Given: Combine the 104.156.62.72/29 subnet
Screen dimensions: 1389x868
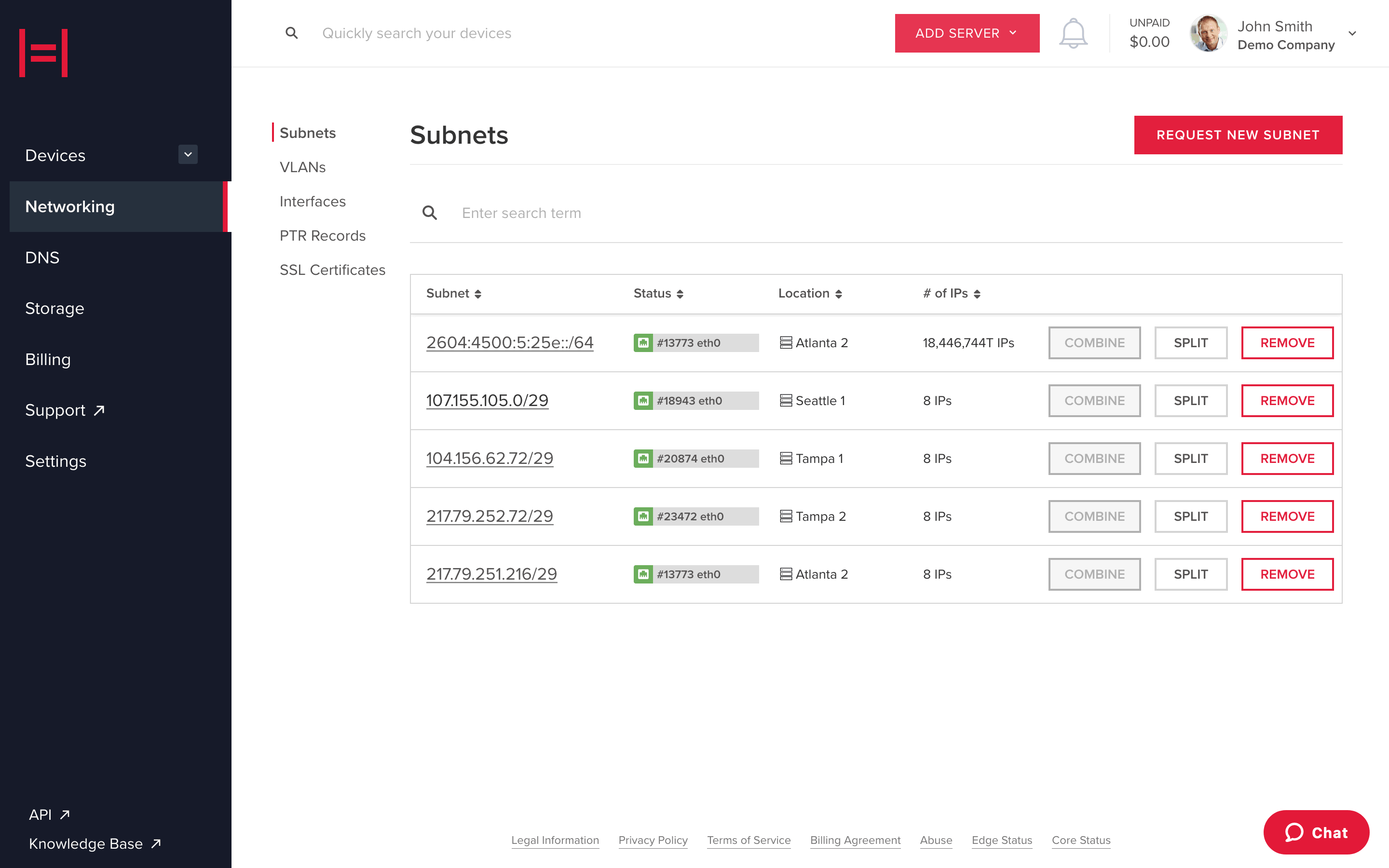Looking at the screenshot, I should [1094, 459].
